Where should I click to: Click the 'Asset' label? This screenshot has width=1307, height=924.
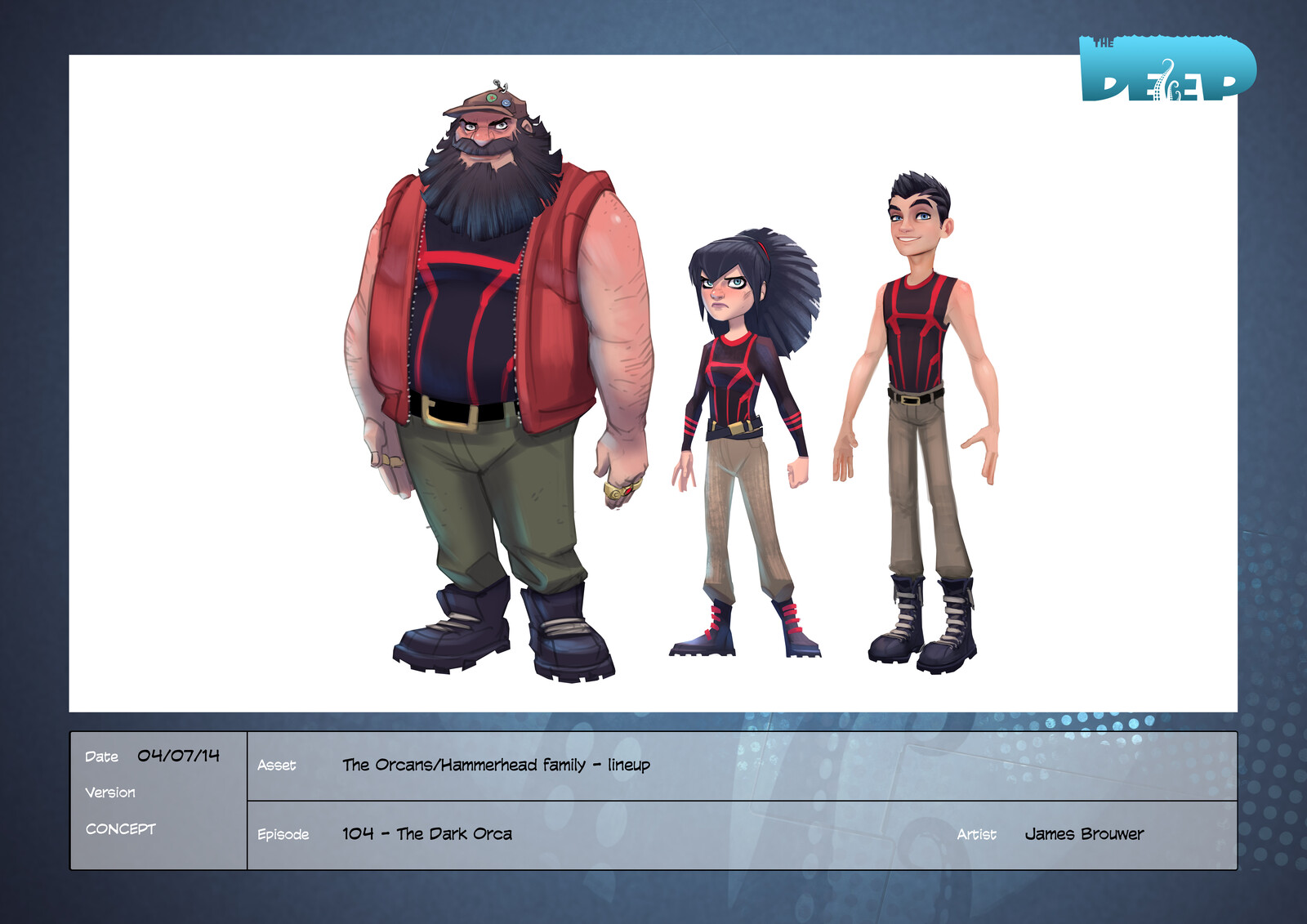tap(276, 766)
